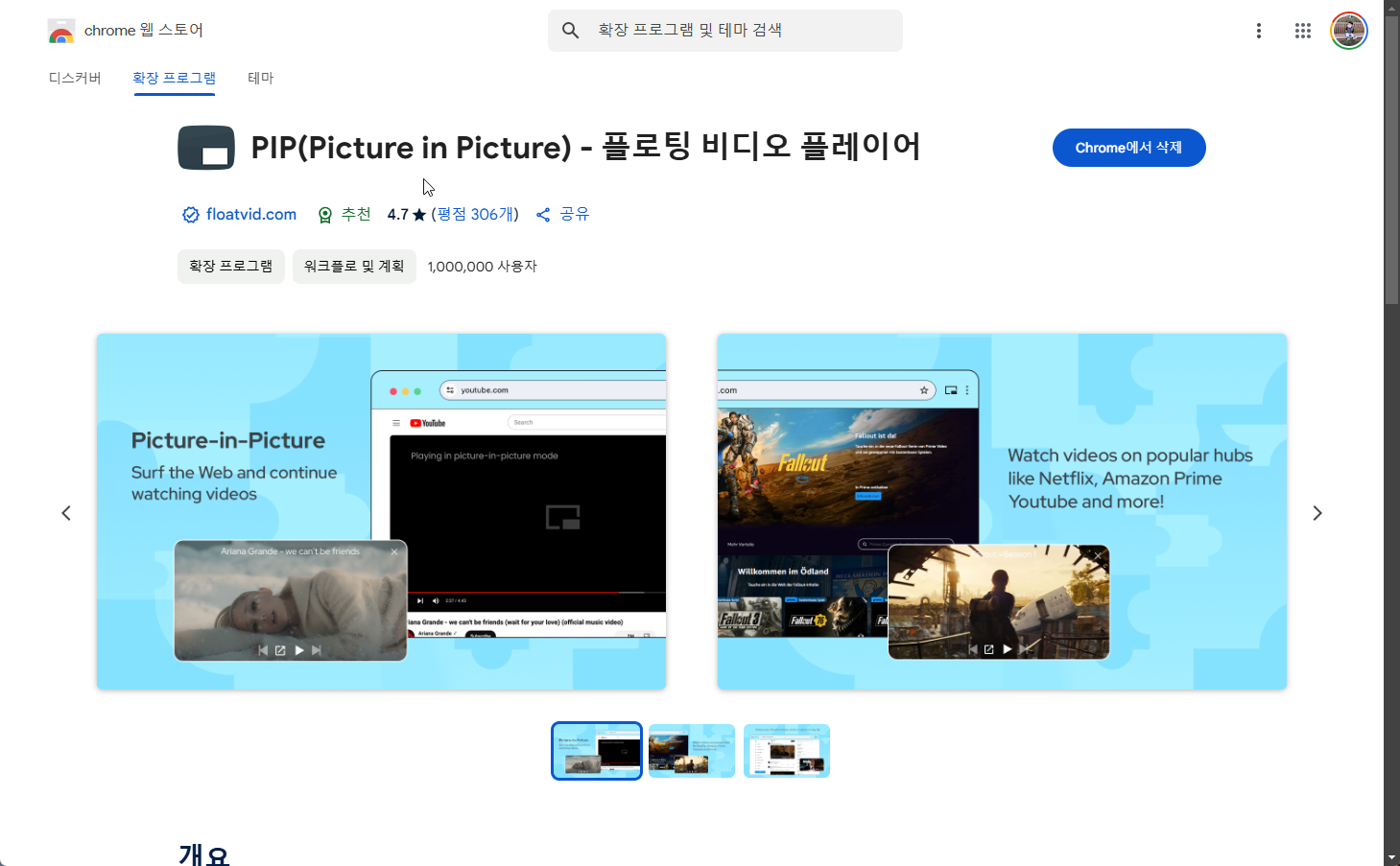Click the Chrome에서 삭제 button
This screenshot has width=1400, height=866.
click(1128, 147)
